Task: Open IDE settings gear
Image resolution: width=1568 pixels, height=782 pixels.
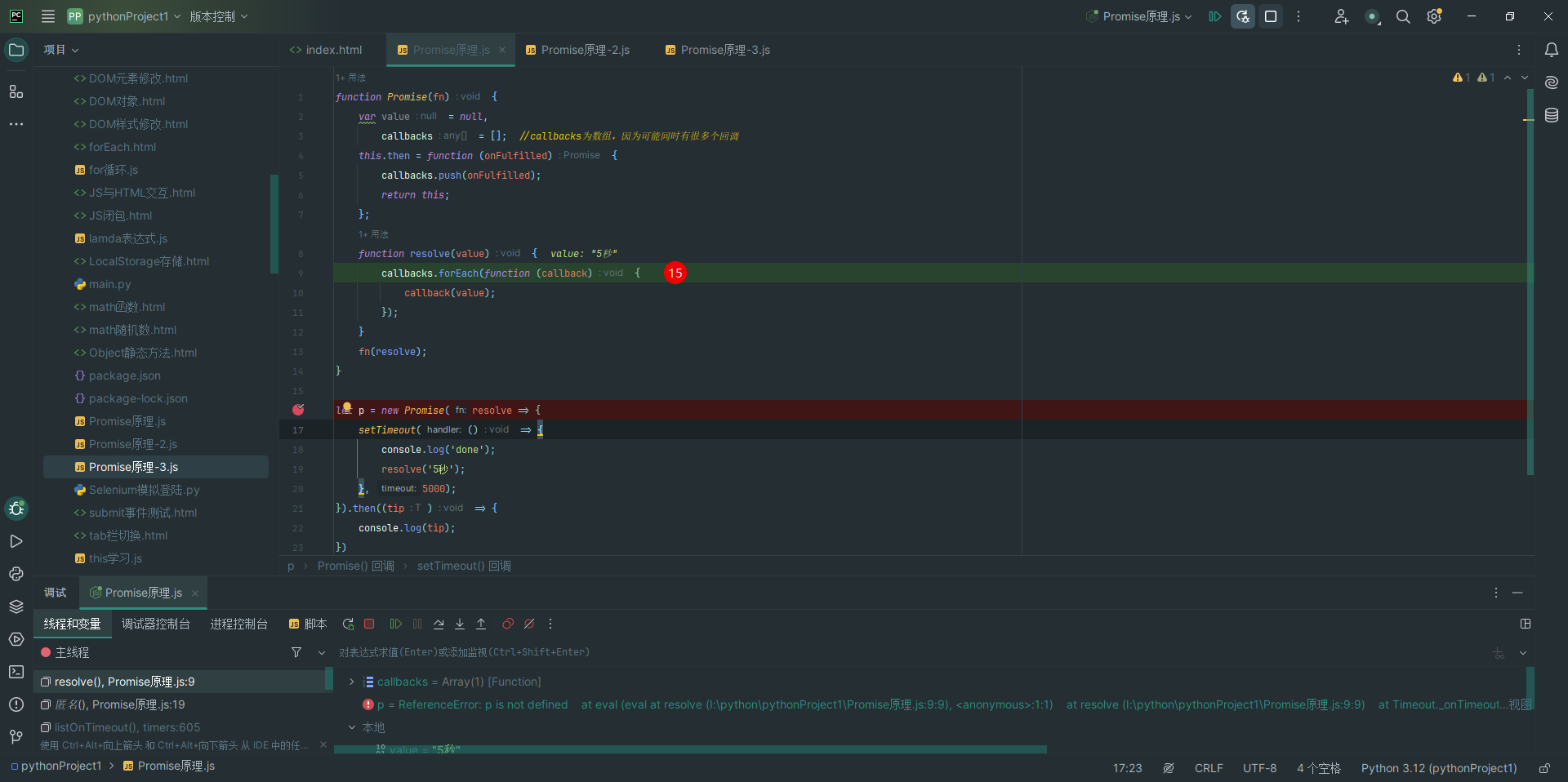Action: click(1434, 16)
